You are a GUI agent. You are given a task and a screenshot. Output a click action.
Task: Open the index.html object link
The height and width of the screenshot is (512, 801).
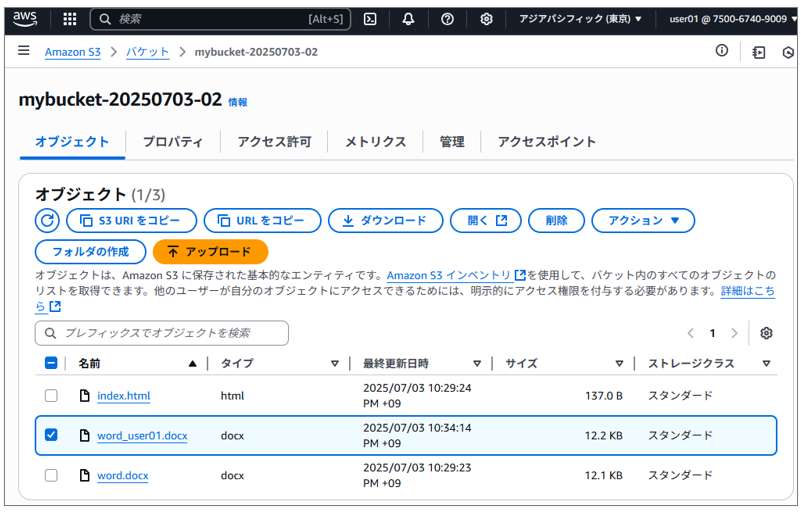click(124, 395)
